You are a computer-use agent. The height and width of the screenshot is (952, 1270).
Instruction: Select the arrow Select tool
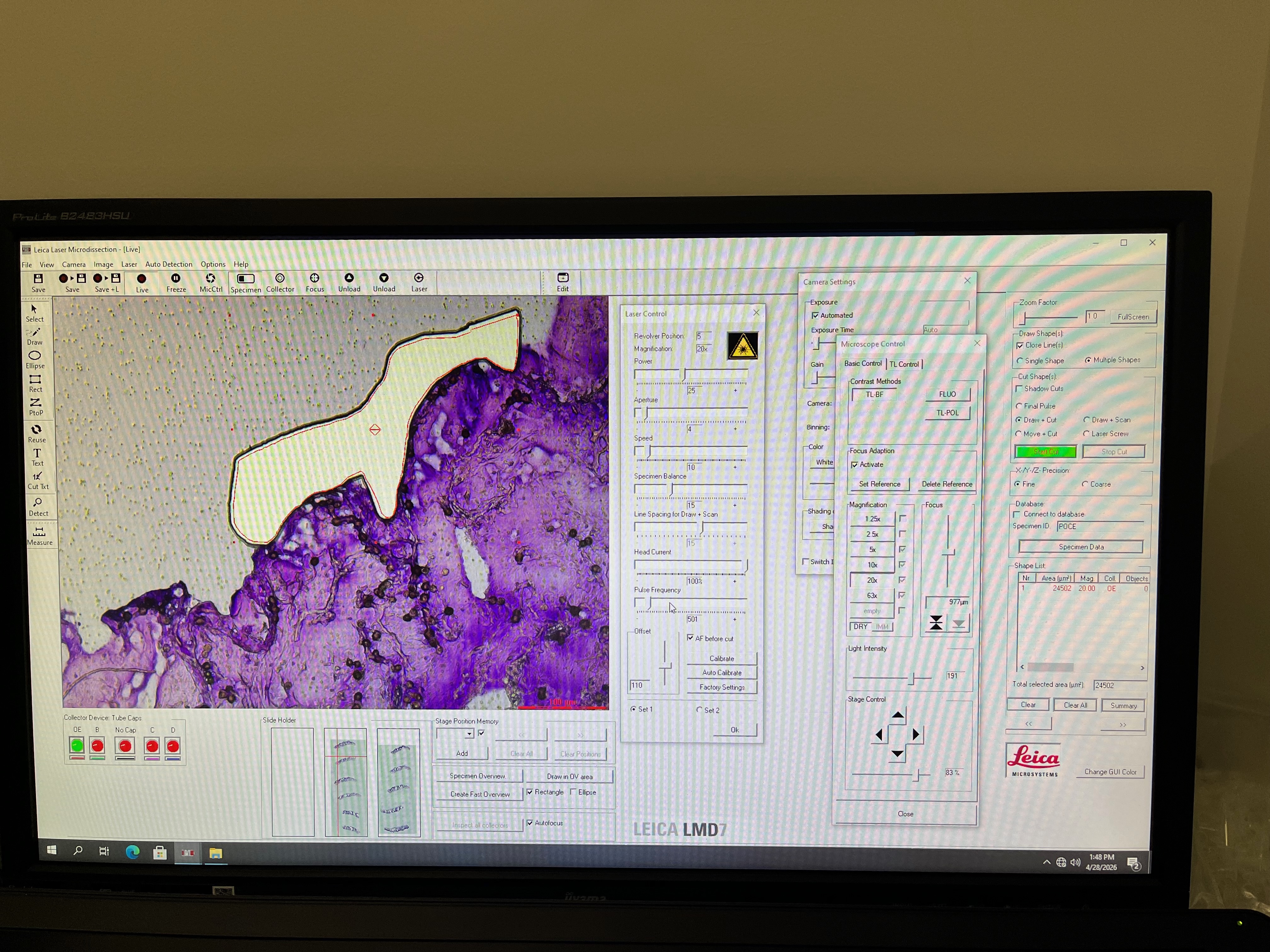click(34, 313)
